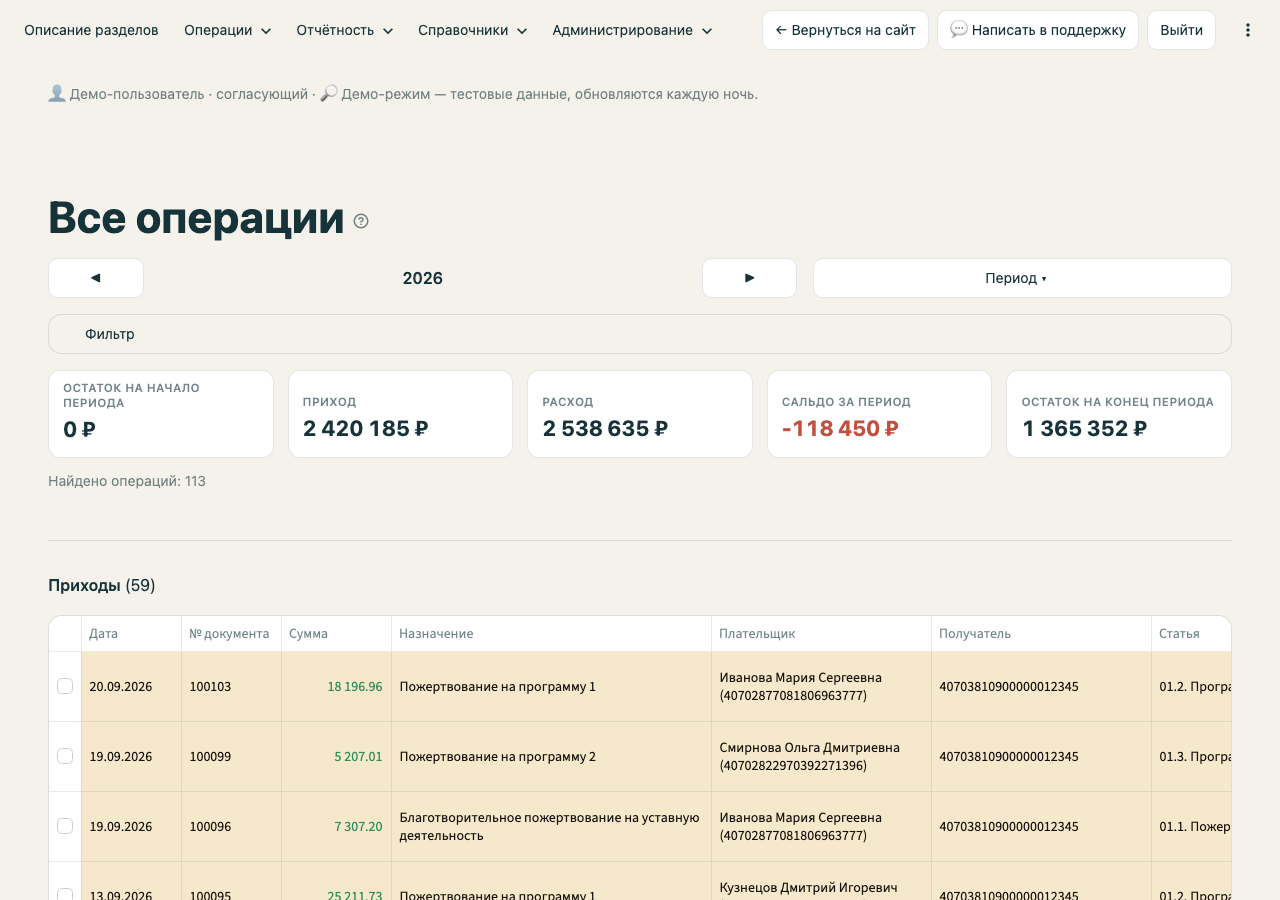1280x900 pixels.
Task: Open the Период selector
Action: (1022, 278)
